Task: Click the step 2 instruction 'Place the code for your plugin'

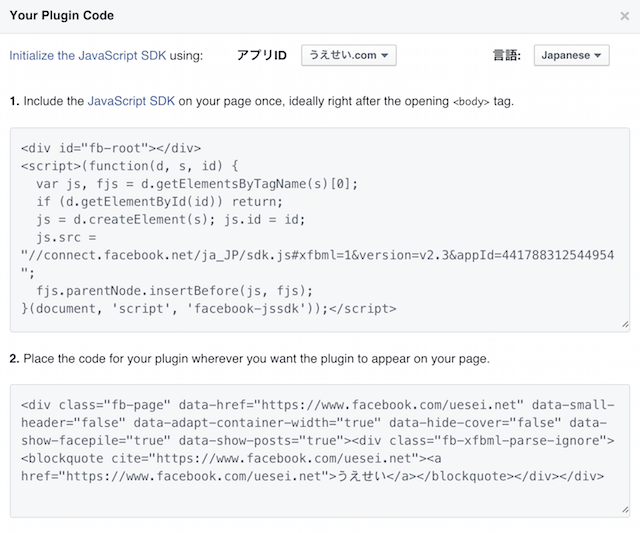Action: tap(249, 359)
